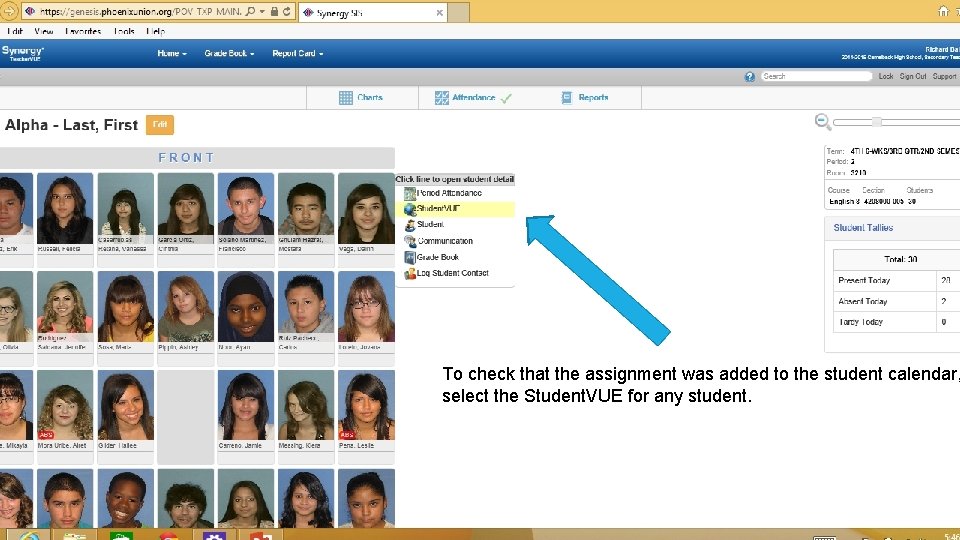Click the Charts grid icon

click(x=345, y=98)
